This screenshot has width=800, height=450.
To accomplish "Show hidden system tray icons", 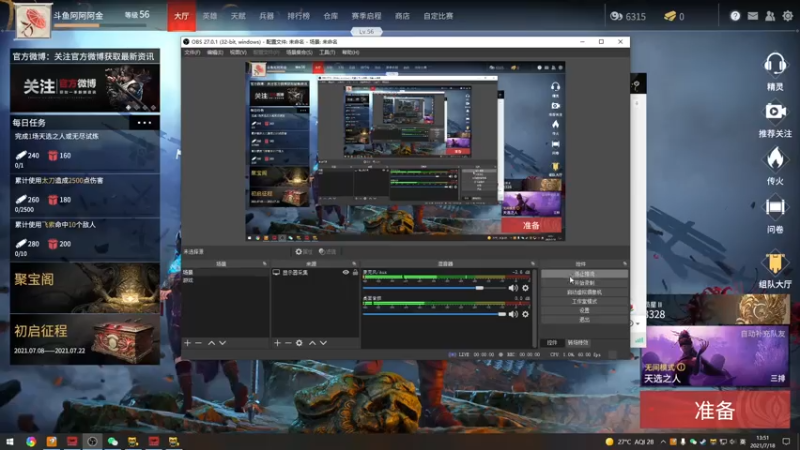I will point(663,441).
